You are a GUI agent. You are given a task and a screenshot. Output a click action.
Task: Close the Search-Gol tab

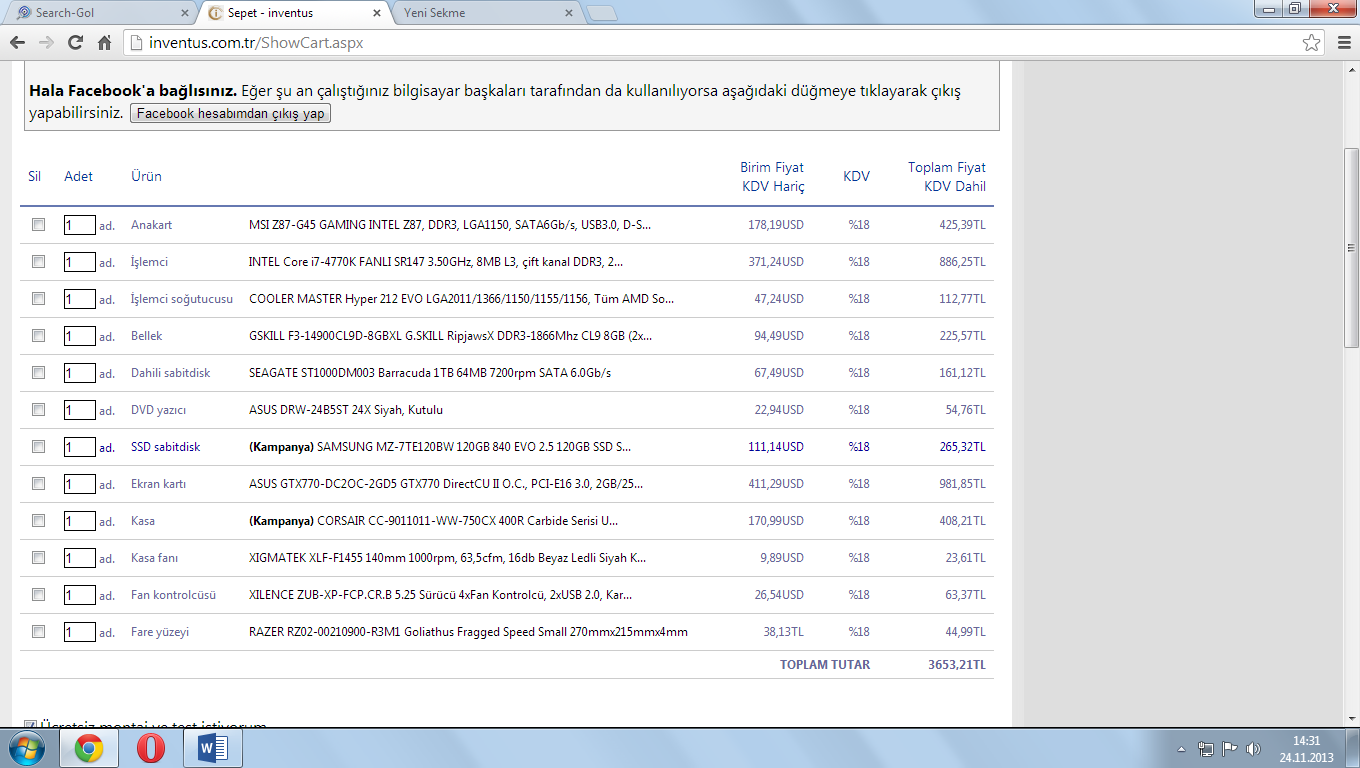tap(185, 14)
